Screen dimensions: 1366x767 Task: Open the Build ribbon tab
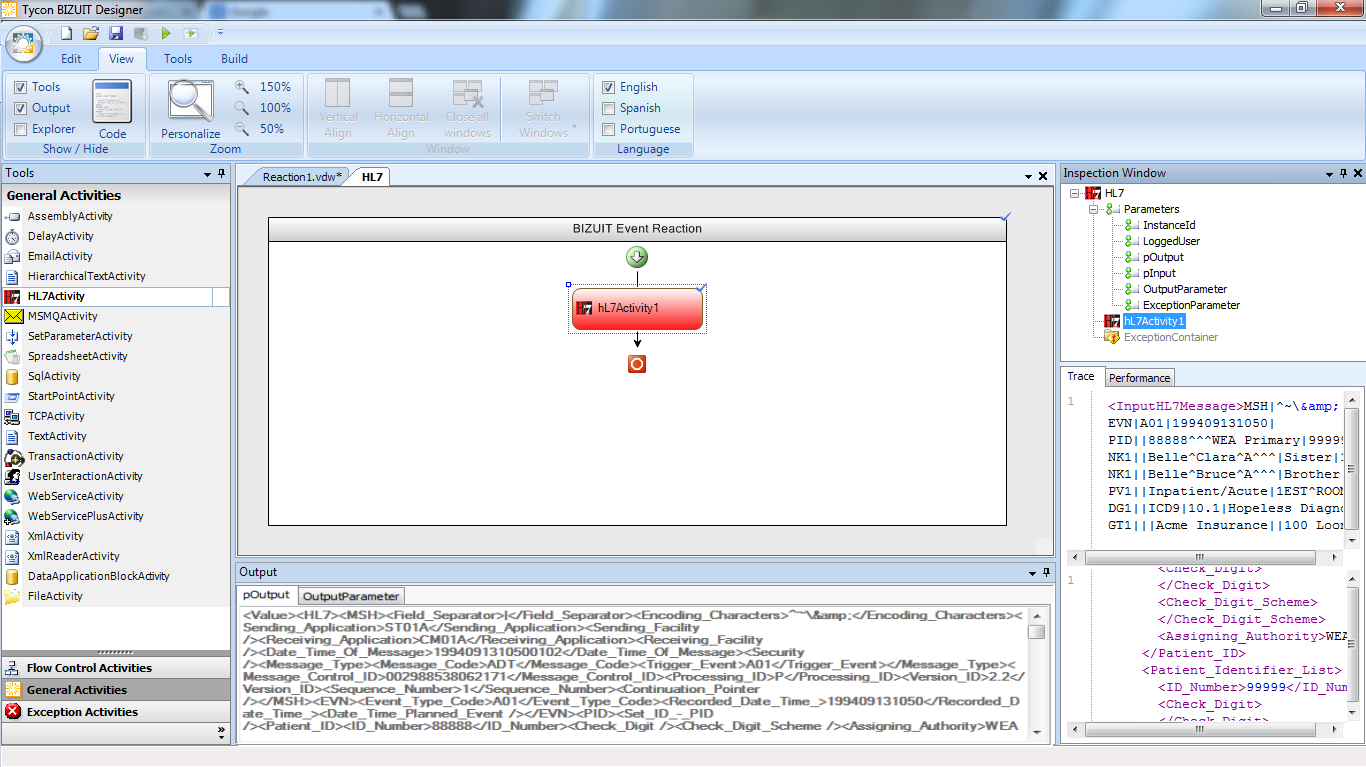(x=234, y=59)
